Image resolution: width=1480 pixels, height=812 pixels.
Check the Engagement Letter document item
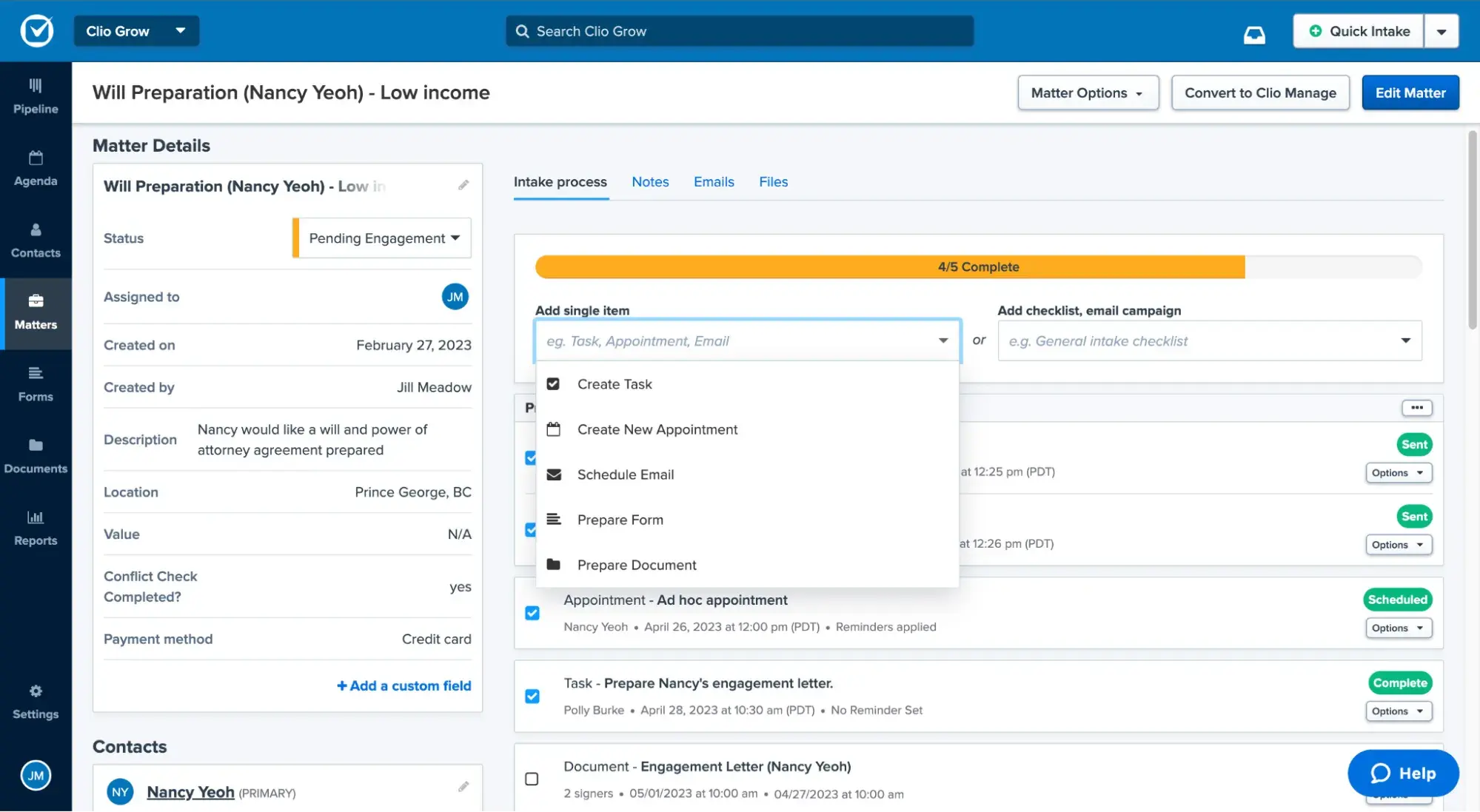(532, 779)
